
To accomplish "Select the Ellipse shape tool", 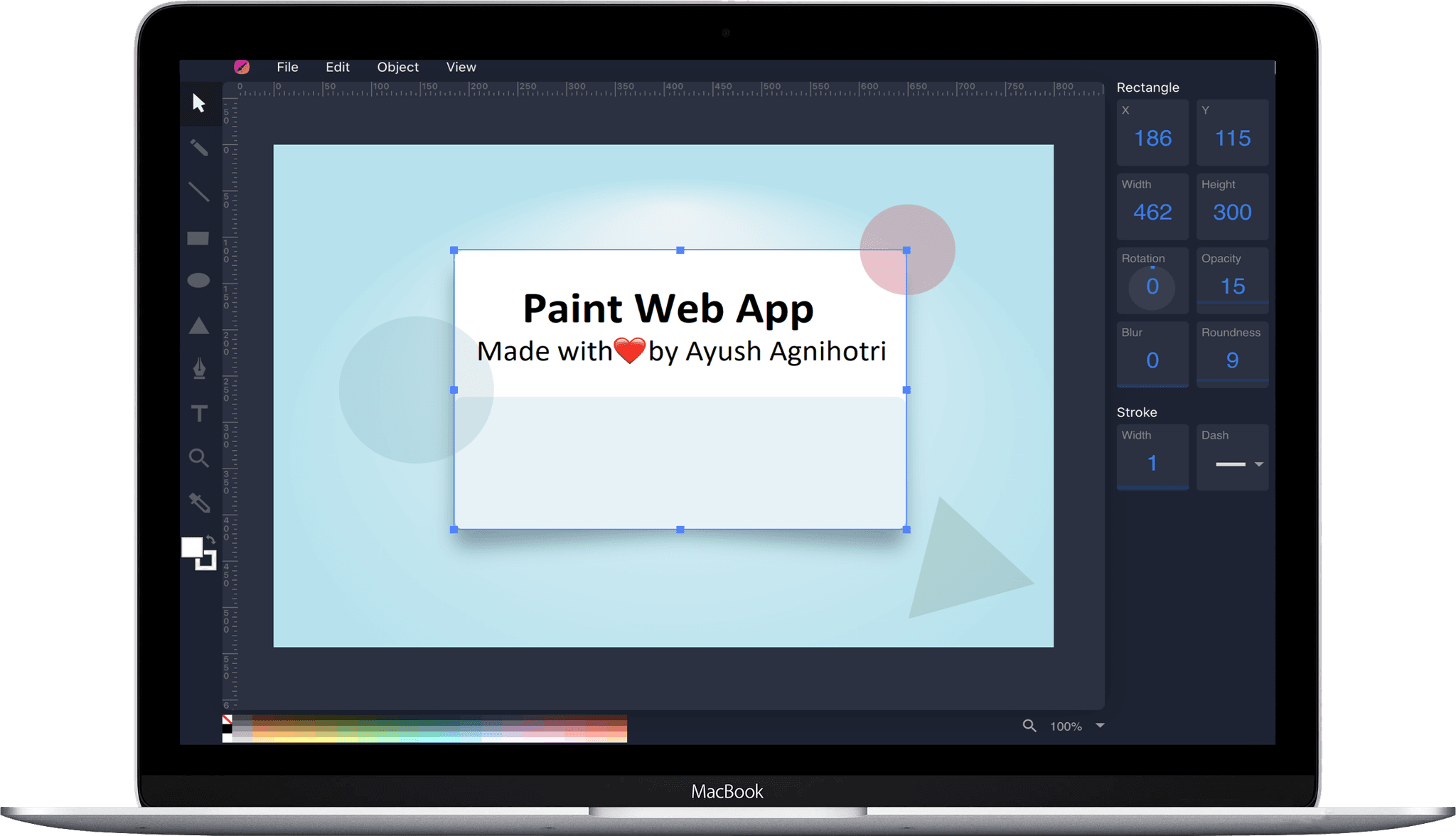I will tap(198, 281).
